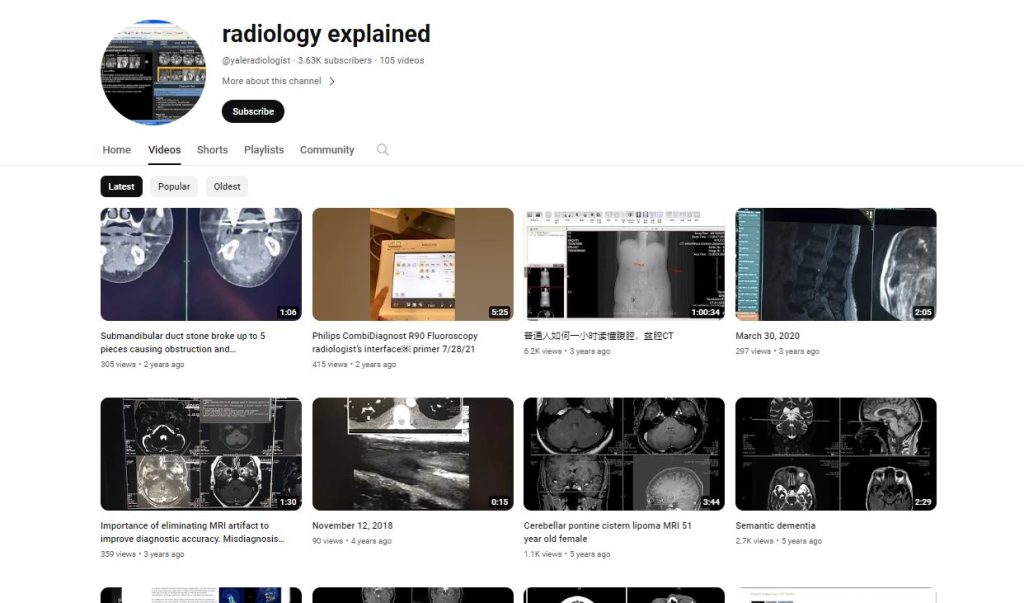Play the Submandibular duct stone video thumbnail
1024x603 pixels.
[x=201, y=264]
